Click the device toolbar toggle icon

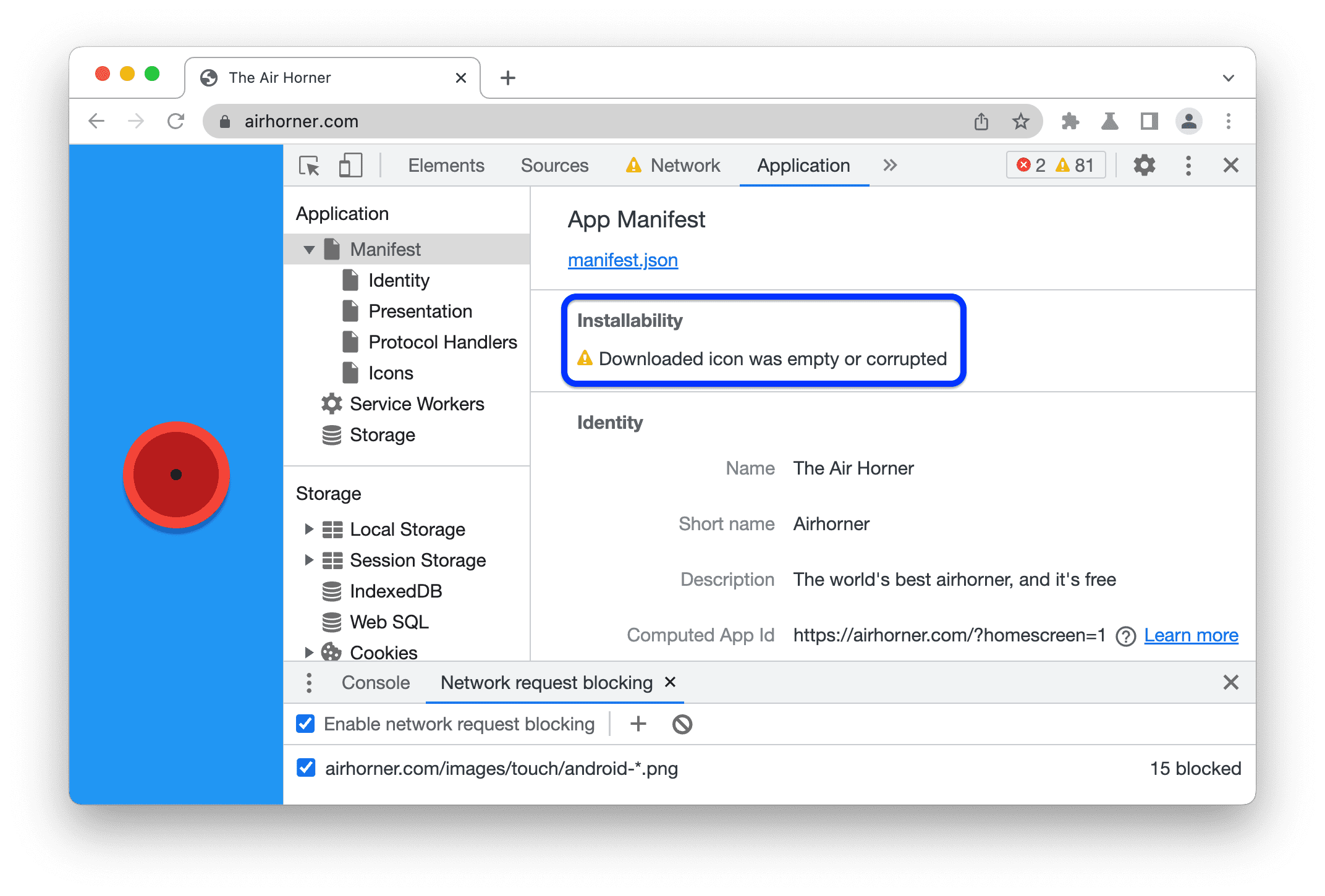pyautogui.click(x=349, y=166)
